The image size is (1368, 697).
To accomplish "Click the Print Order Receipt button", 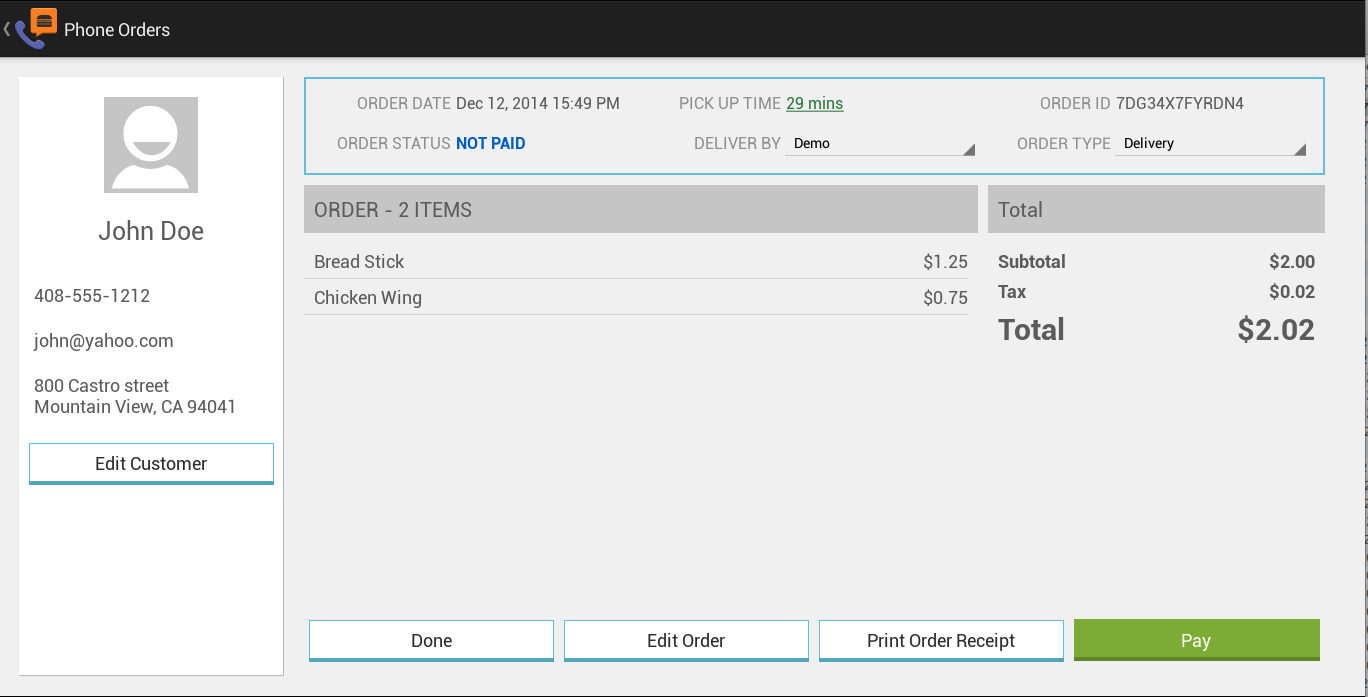I will 941,641.
